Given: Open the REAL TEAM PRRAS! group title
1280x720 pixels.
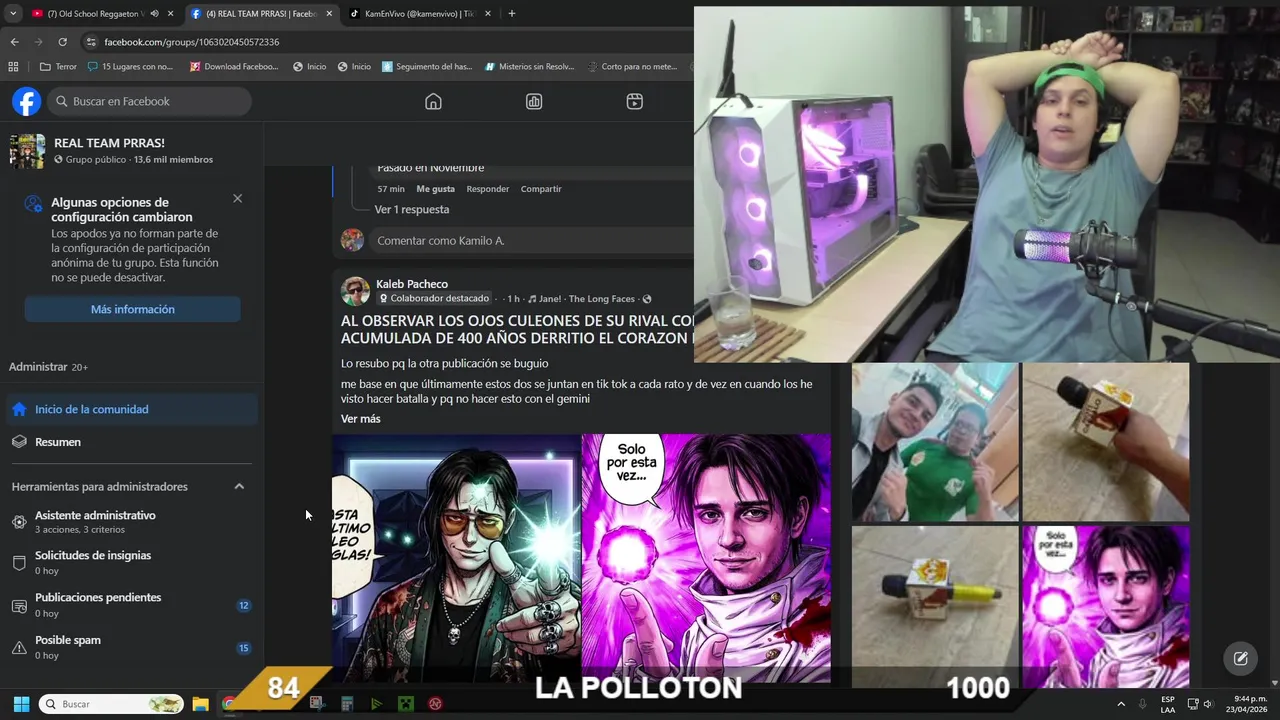Looking at the screenshot, I should [109, 143].
